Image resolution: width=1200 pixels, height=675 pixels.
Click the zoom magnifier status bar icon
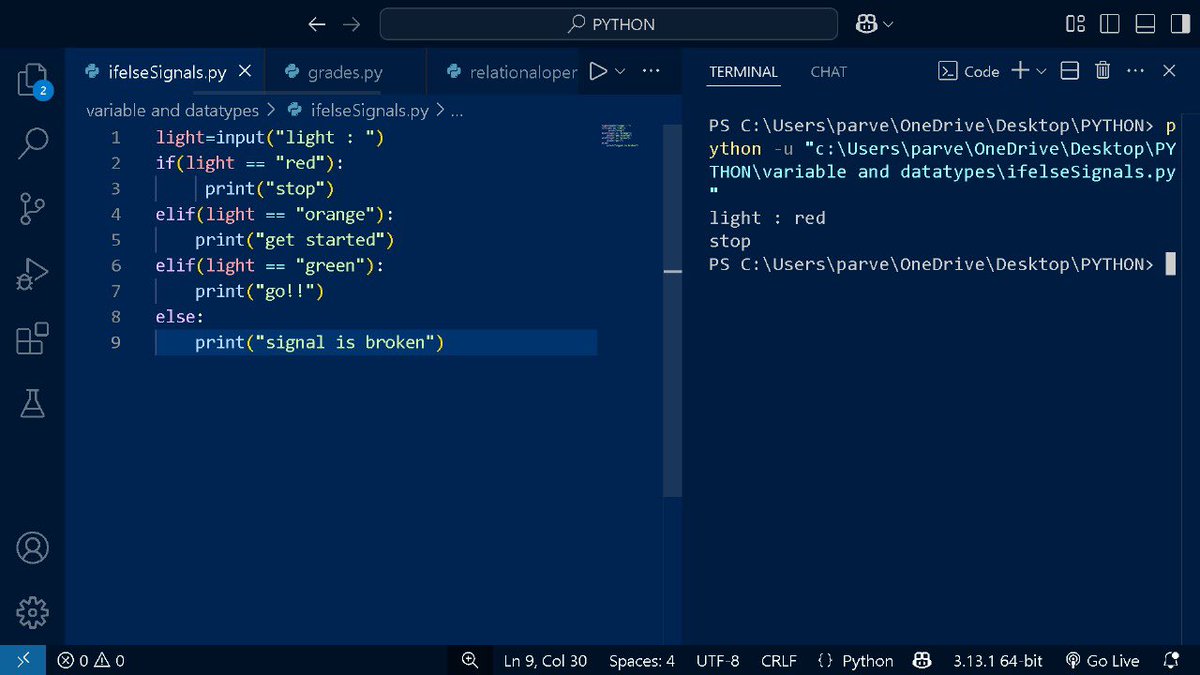click(470, 660)
